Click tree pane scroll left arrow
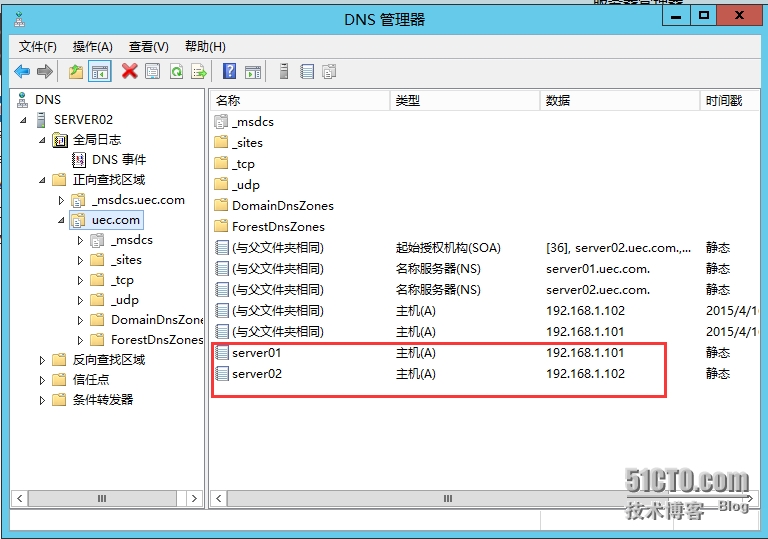The width and height of the screenshot is (768, 539). pyautogui.click(x=20, y=498)
